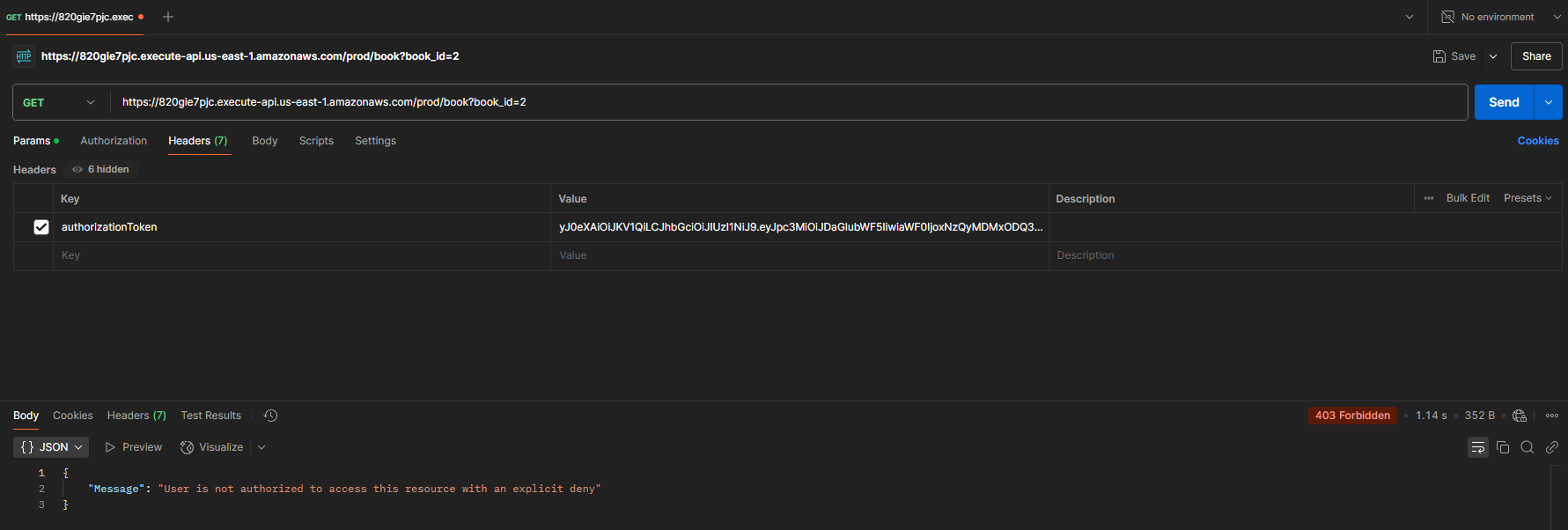
Task: Click the authorizationToken key cell
Action: tap(302, 227)
